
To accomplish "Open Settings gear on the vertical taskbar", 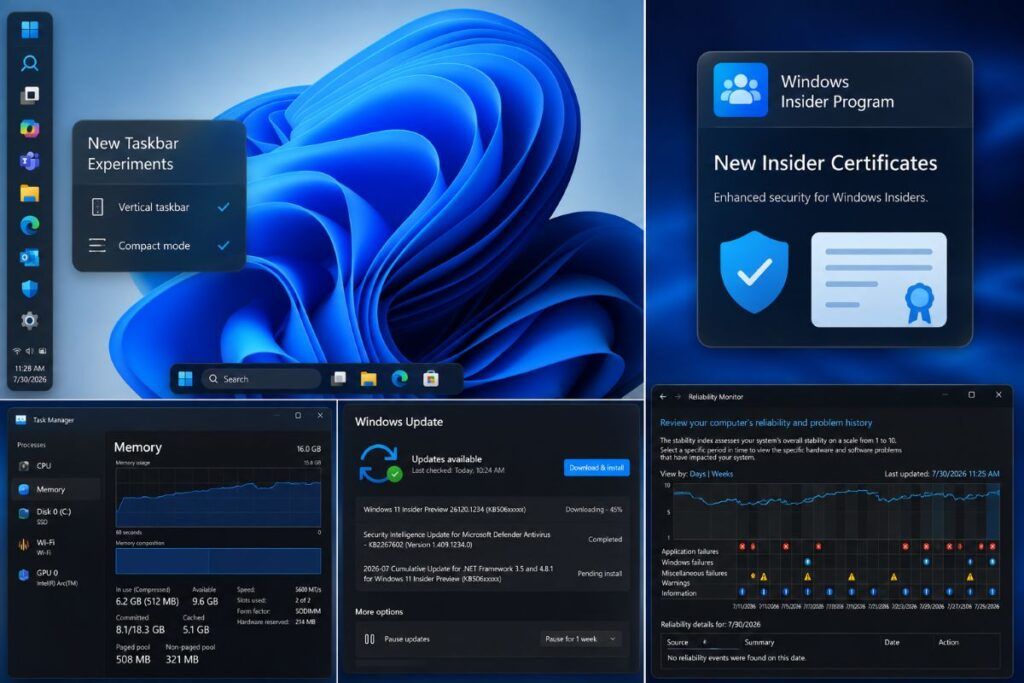I will click(x=30, y=321).
